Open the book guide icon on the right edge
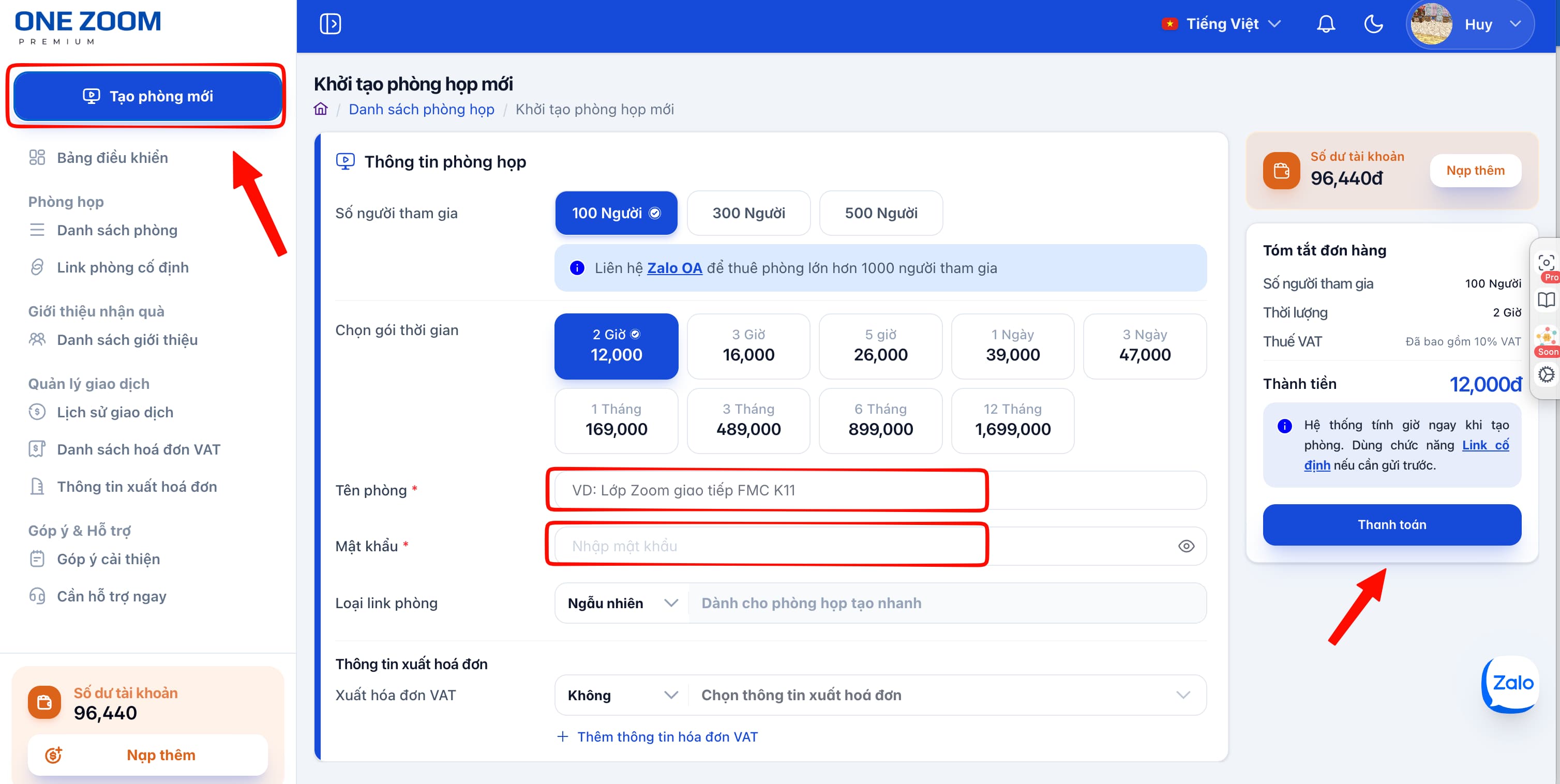This screenshot has width=1560, height=784. point(1546,300)
